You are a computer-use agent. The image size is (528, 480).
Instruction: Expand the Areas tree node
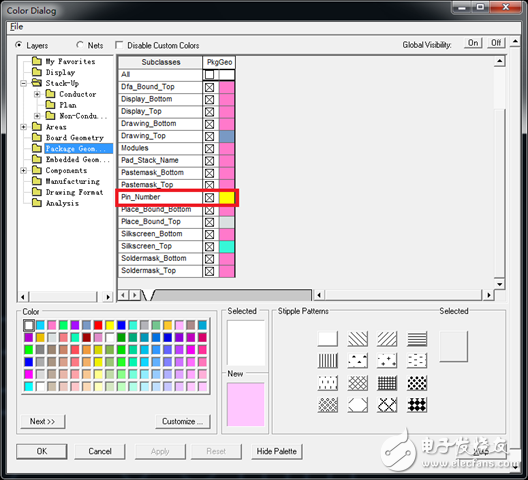[x=24, y=127]
